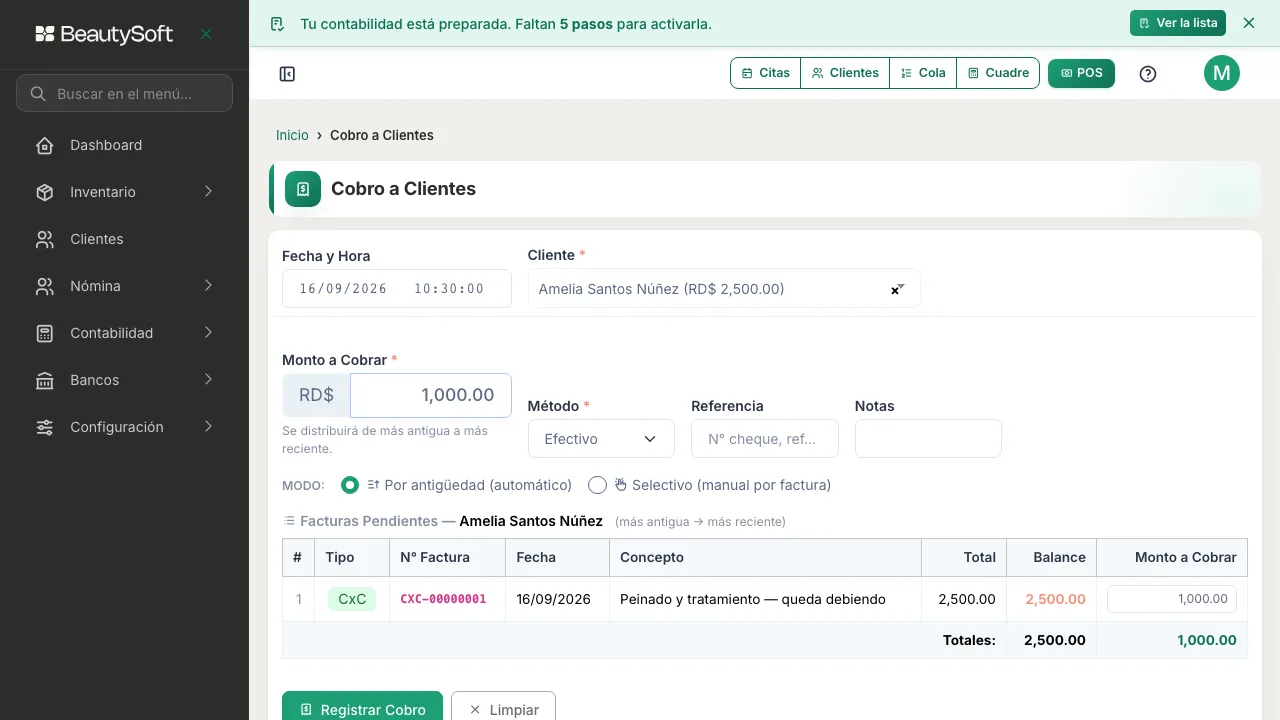The width and height of the screenshot is (1280, 720).
Task: Click the Nómina icon in sidebar
Action: tap(45, 286)
